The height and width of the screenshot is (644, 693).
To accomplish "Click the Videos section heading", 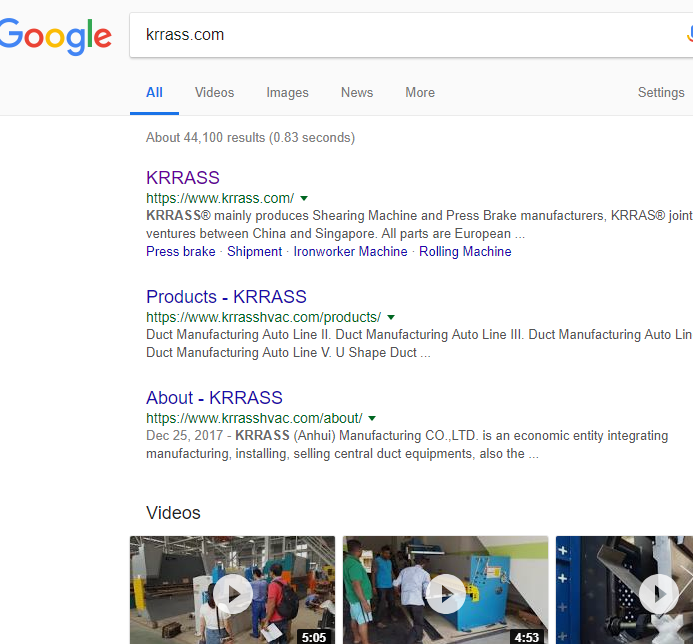I will click(x=173, y=513).
